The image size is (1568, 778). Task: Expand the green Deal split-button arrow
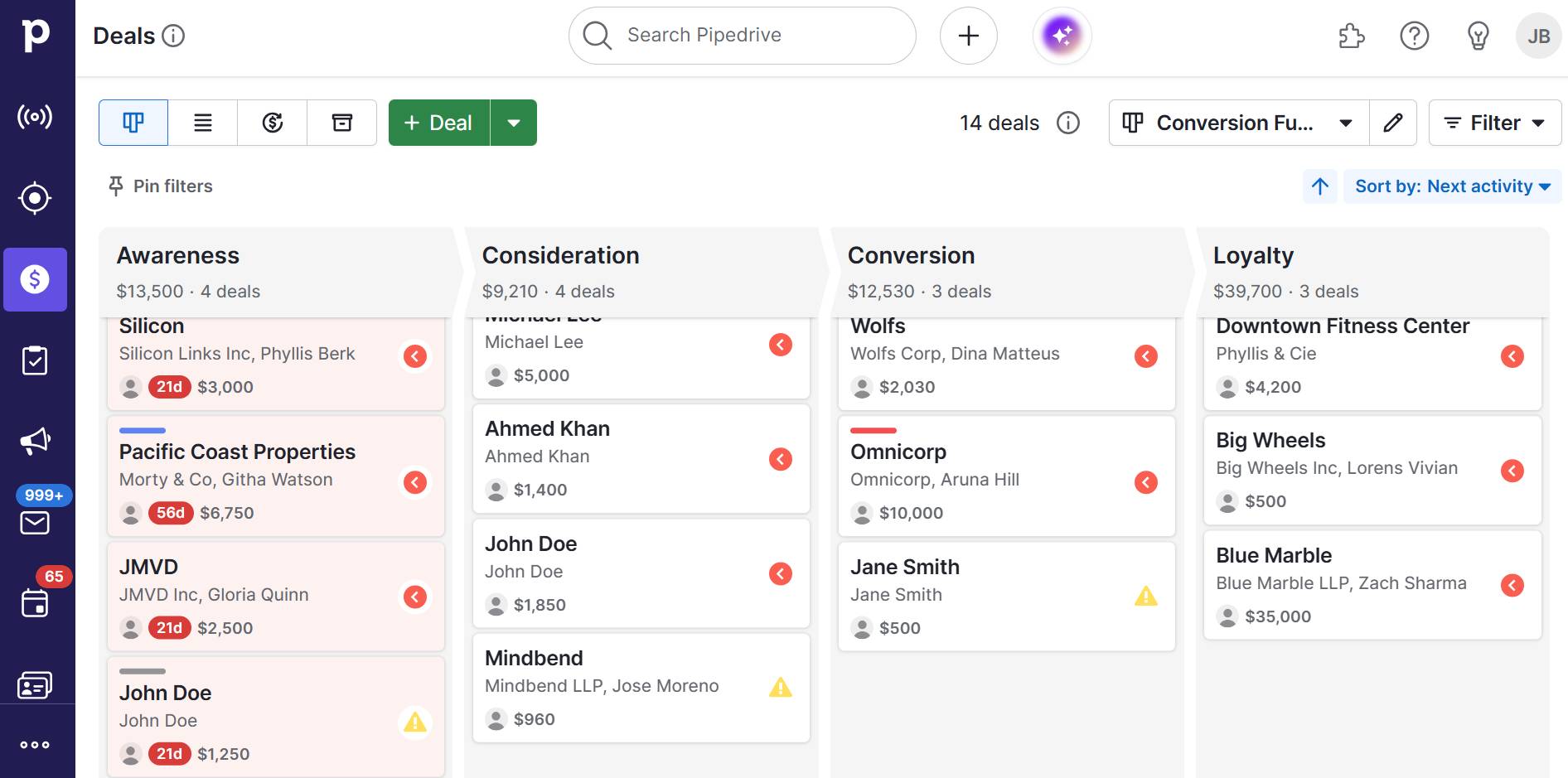(515, 122)
